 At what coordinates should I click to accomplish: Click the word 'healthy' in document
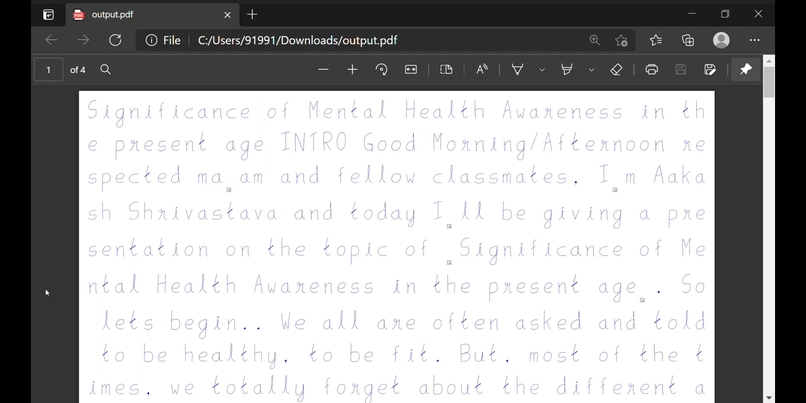[231, 356]
